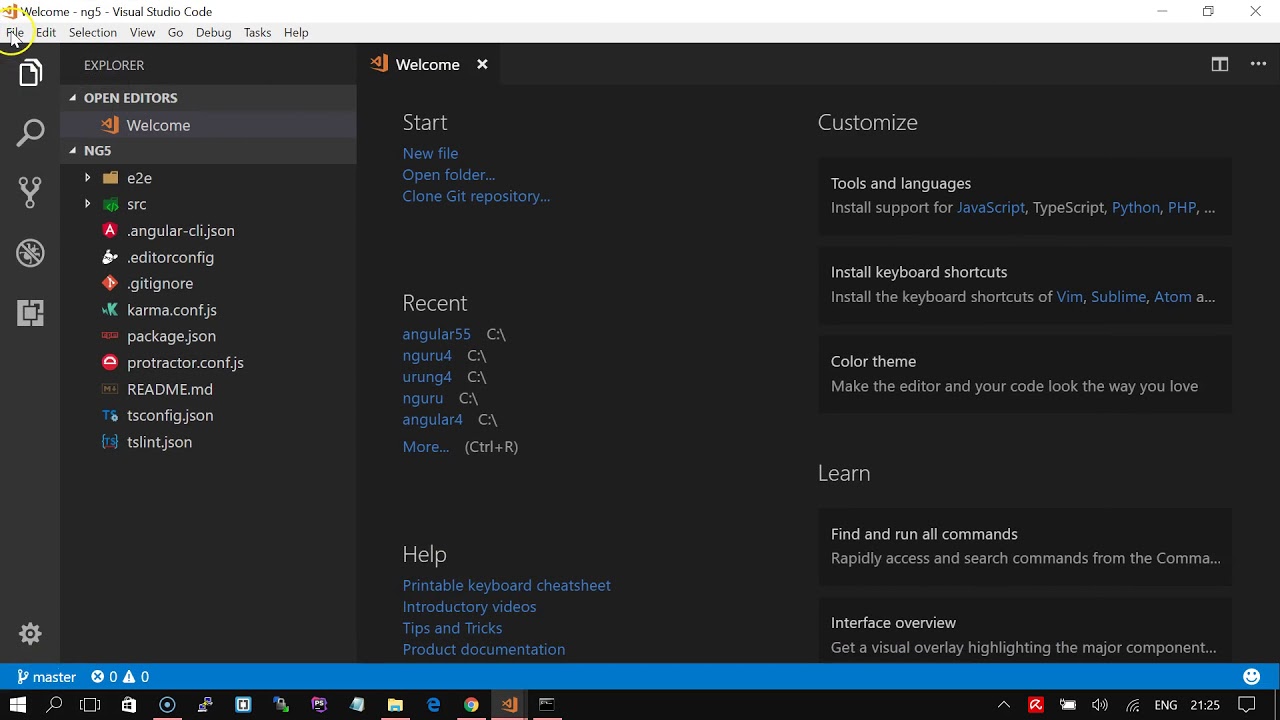This screenshot has width=1280, height=720.
Task: Click the More... recent folders link
Action: 426,447
